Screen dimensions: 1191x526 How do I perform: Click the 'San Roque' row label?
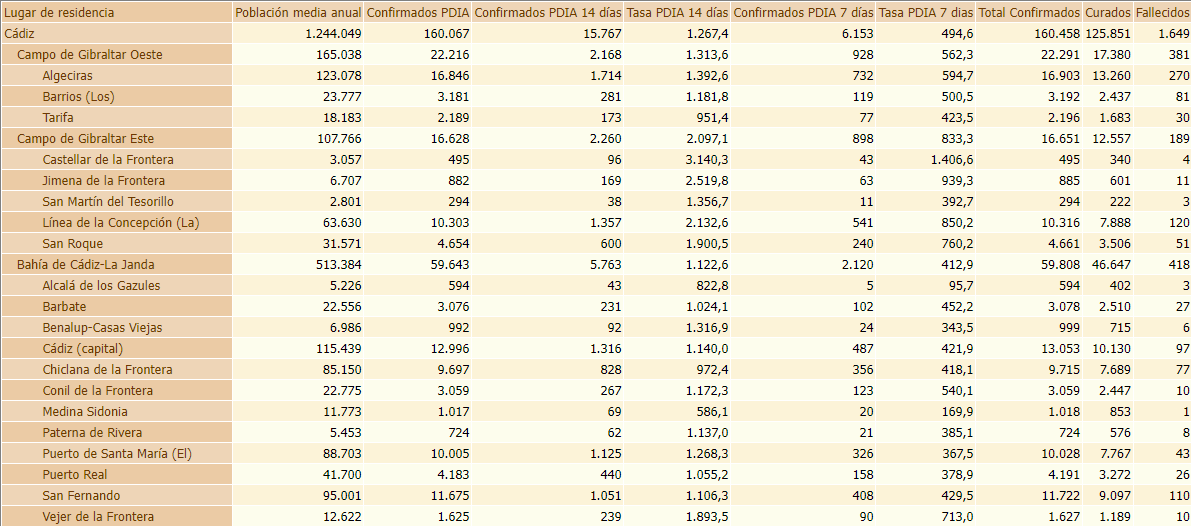click(72, 244)
